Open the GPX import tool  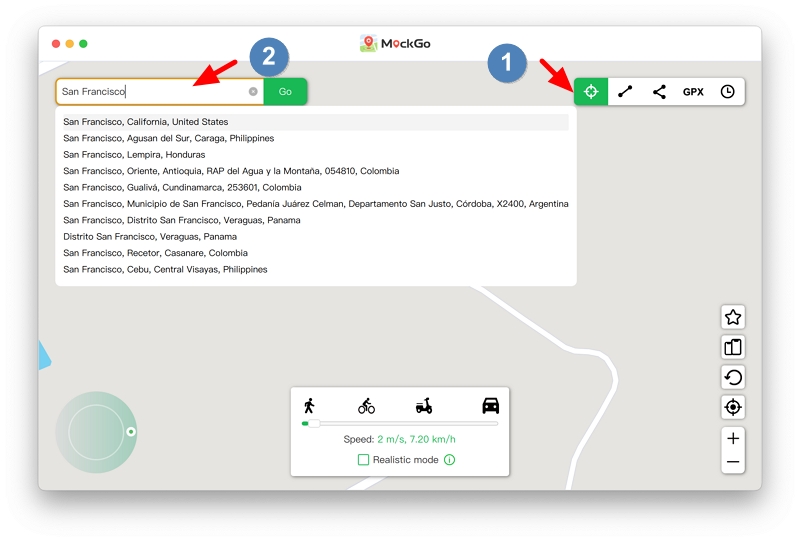[x=693, y=92]
